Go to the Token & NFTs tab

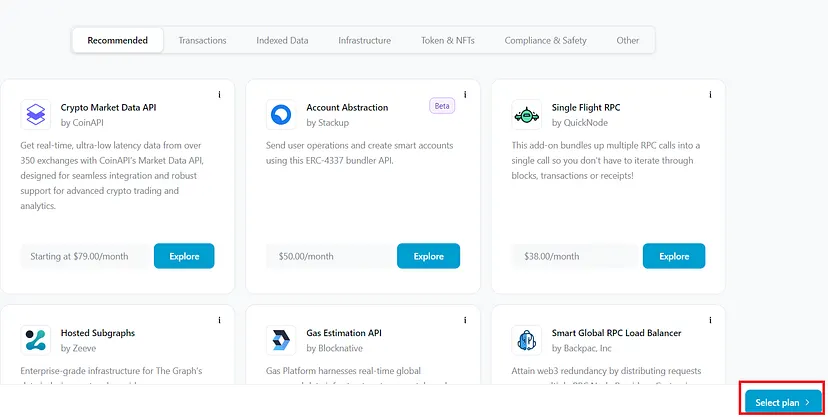pyautogui.click(x=448, y=40)
